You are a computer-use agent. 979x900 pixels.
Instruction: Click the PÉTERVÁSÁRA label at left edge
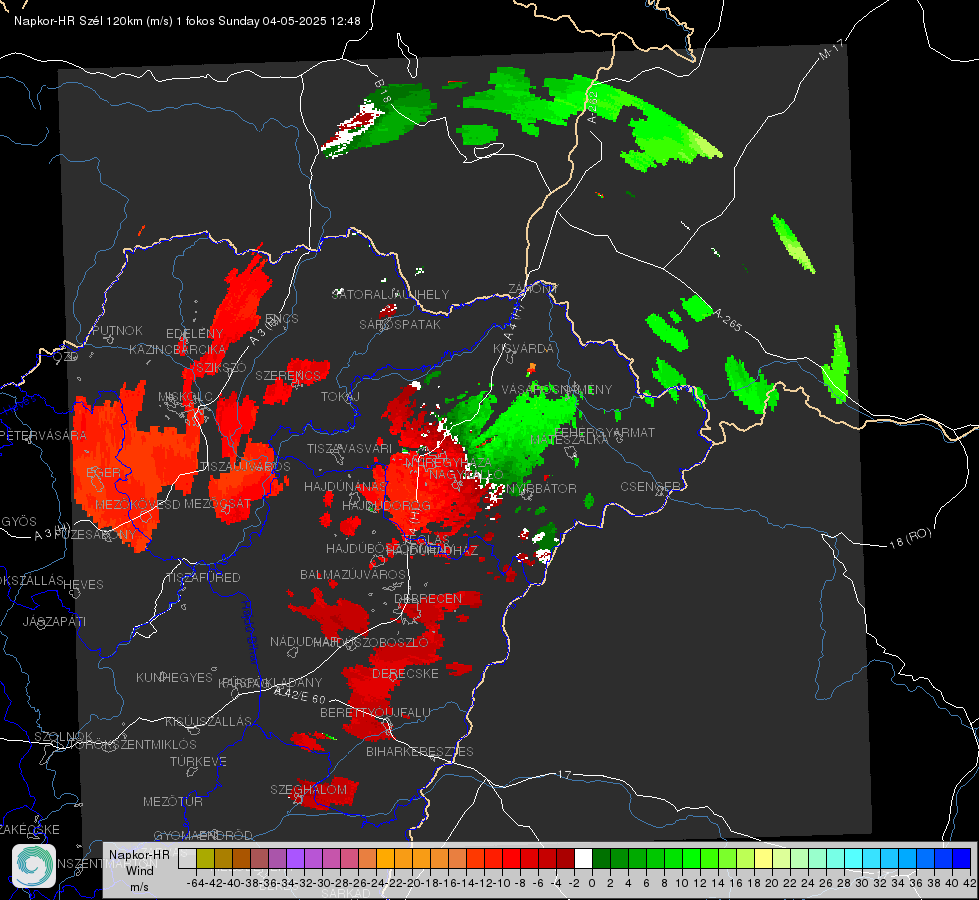pos(43,435)
